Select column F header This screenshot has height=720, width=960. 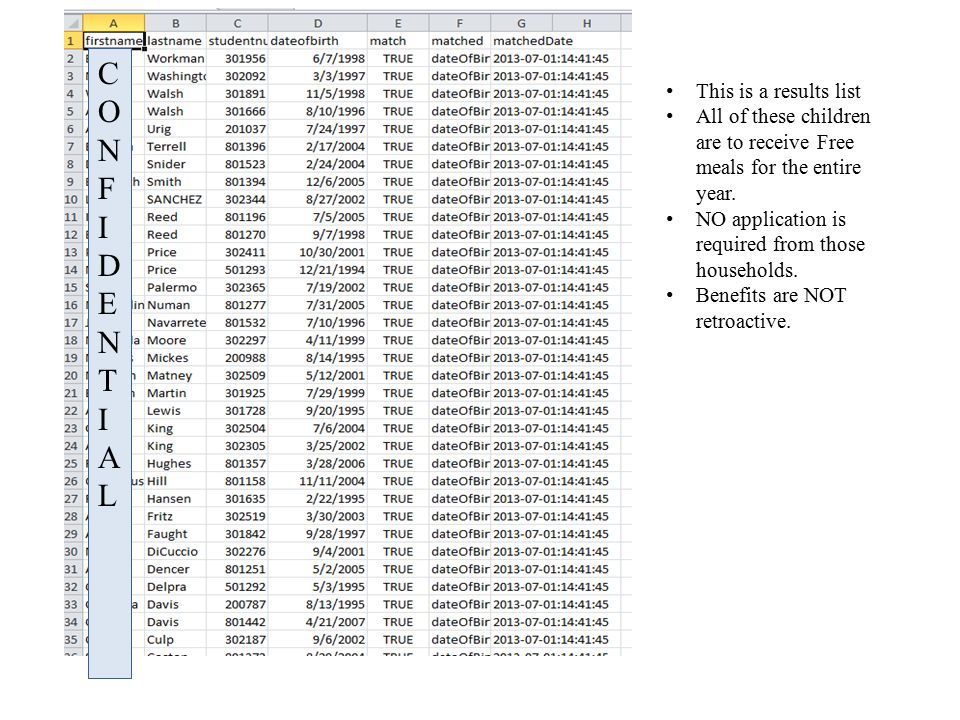tap(460, 23)
